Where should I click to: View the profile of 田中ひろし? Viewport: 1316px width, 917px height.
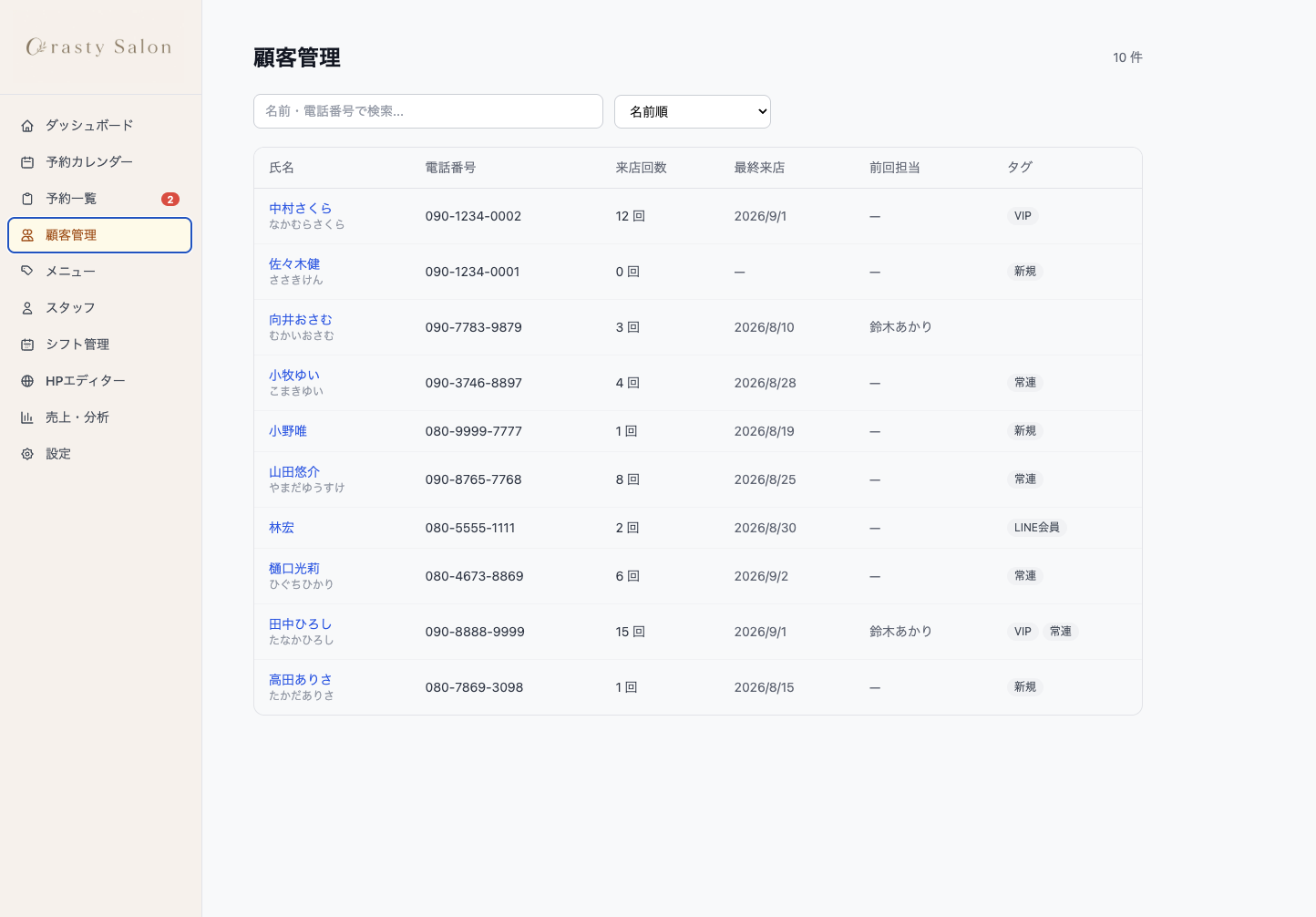(301, 624)
